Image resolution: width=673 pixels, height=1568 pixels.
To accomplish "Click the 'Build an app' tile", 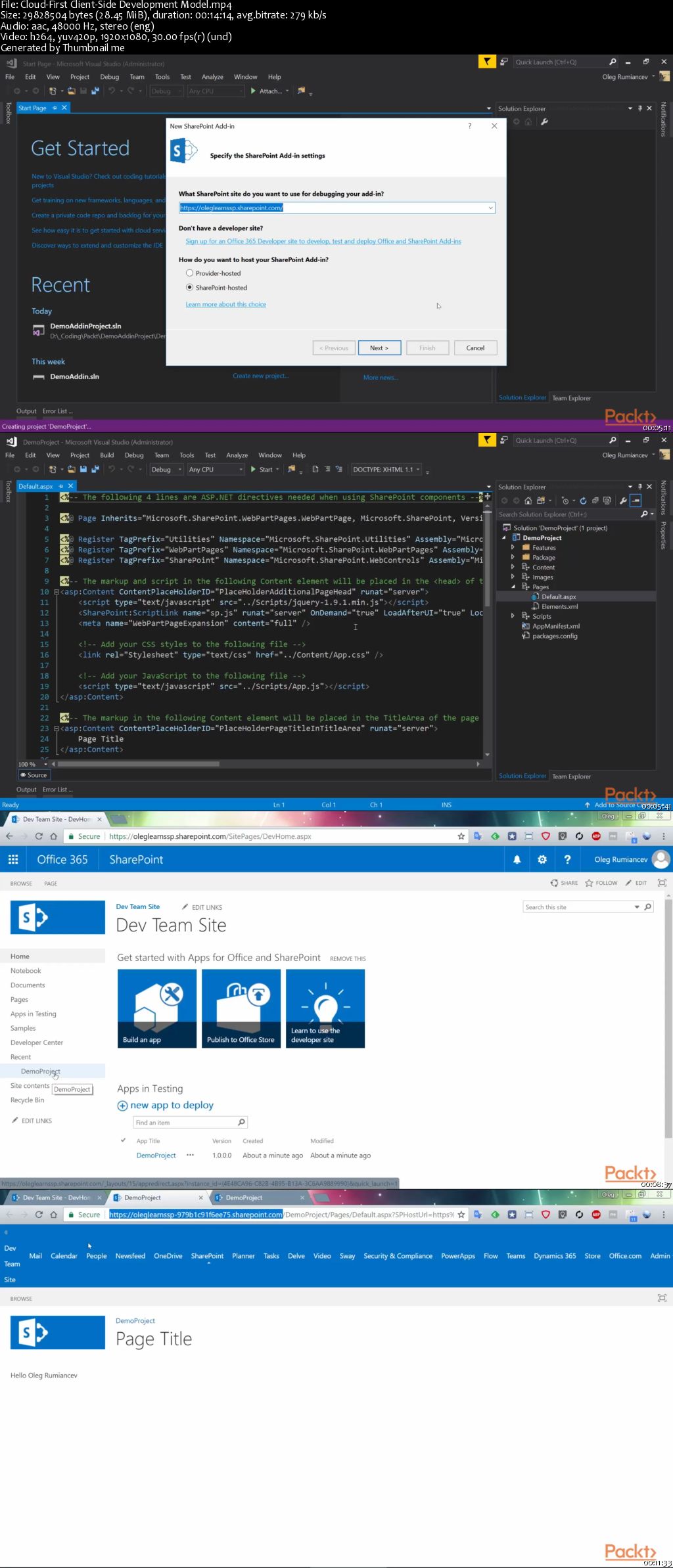I will (157, 1008).
